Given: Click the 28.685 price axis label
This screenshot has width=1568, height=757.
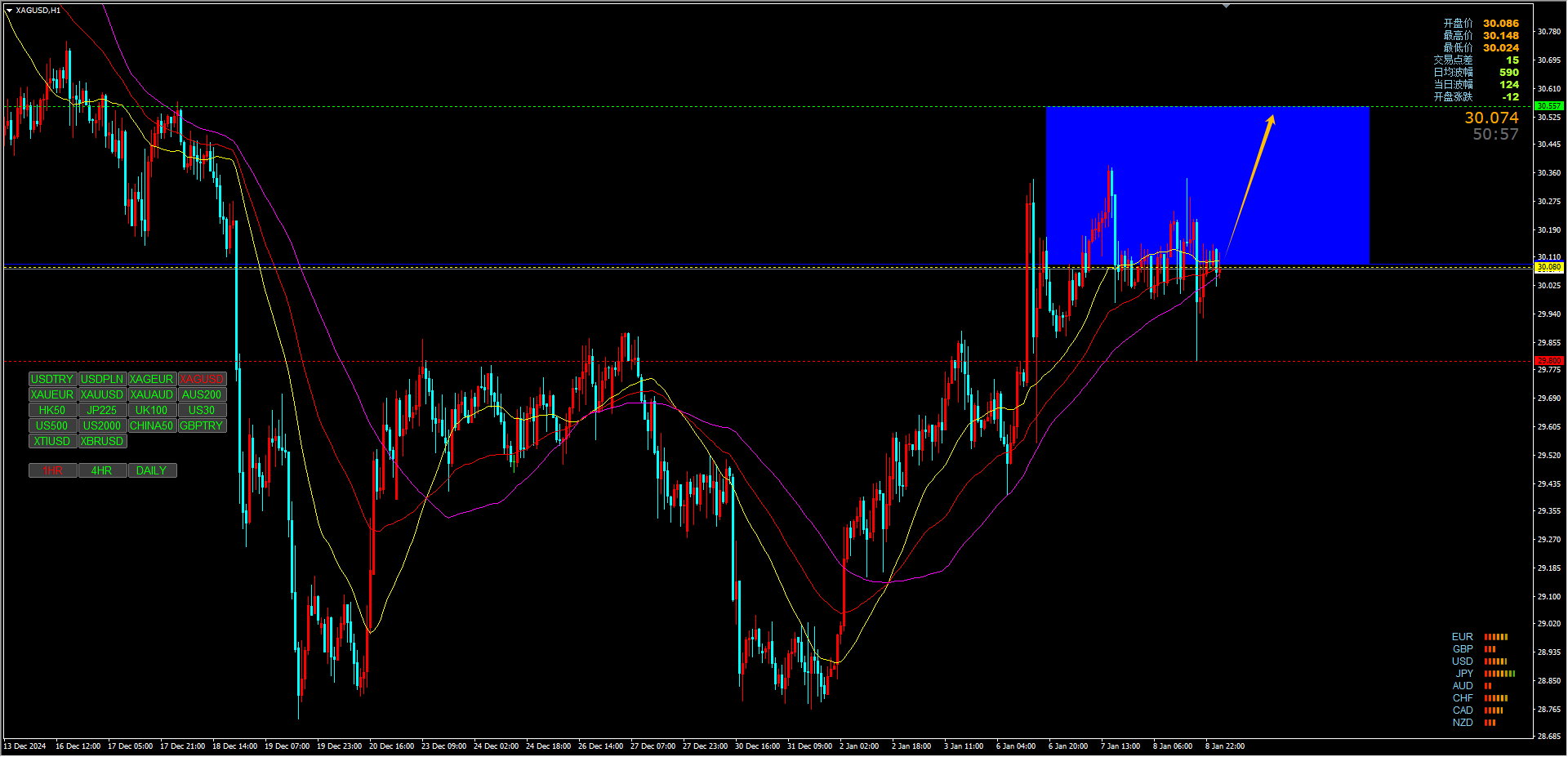Looking at the screenshot, I should coord(1549,737).
